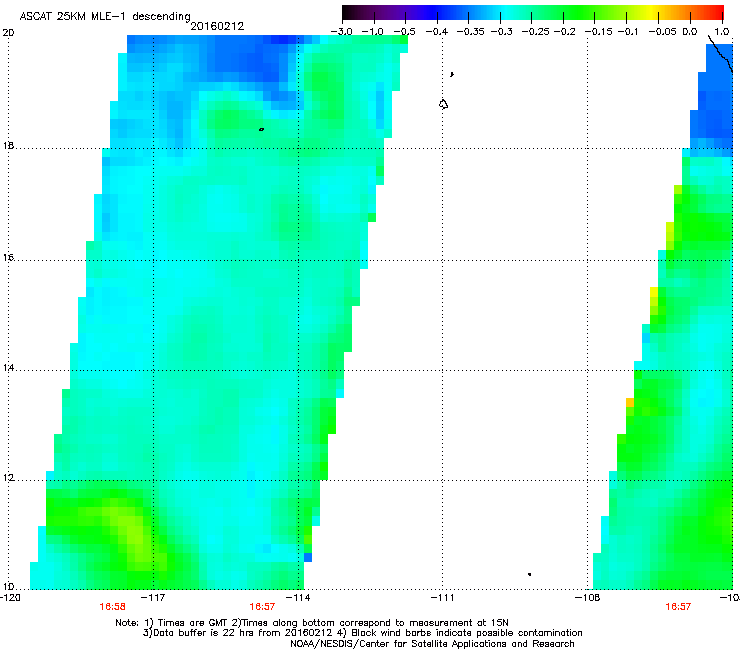Viewport: 740px width, 650px height.
Task: Click the red end of the color scale
Action: click(717, 12)
